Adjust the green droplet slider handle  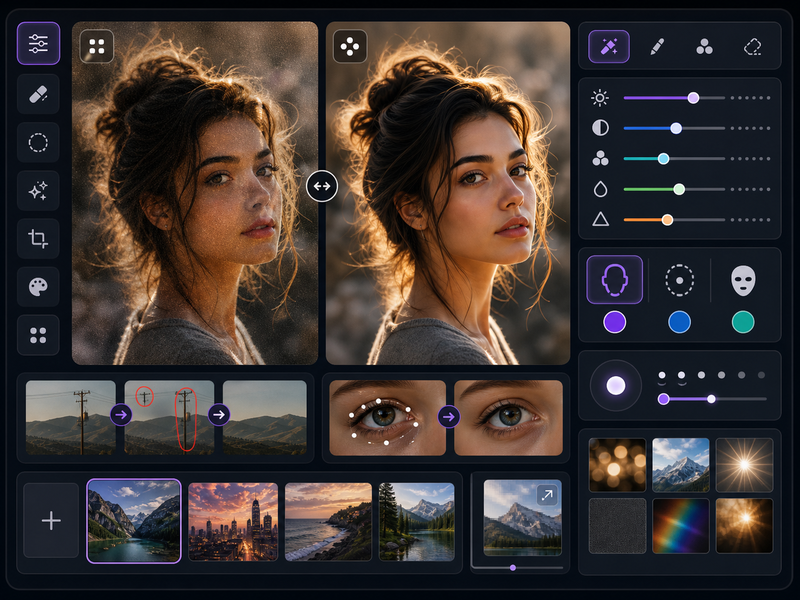point(679,189)
